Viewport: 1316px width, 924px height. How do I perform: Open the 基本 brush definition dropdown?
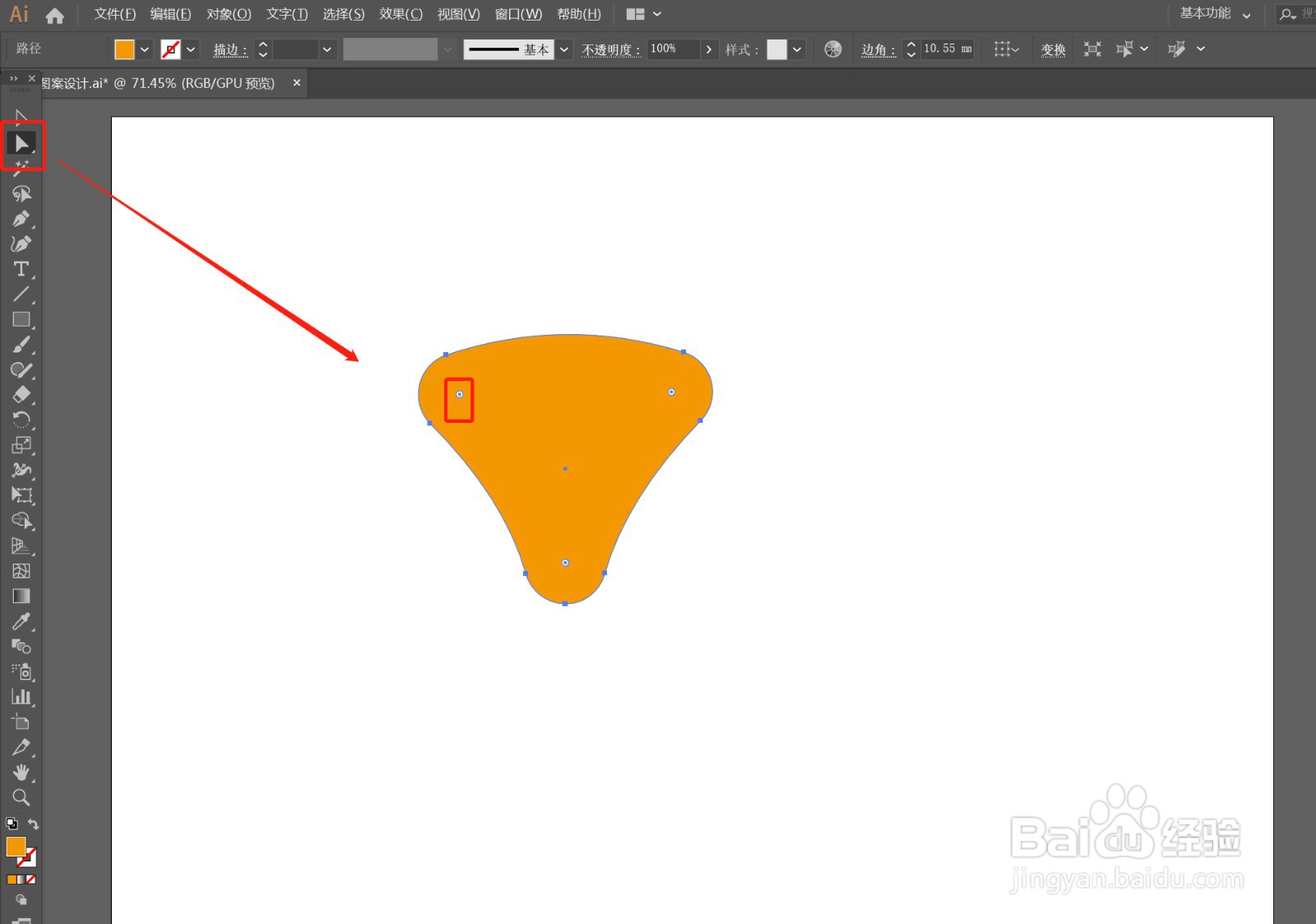pyautogui.click(x=564, y=49)
